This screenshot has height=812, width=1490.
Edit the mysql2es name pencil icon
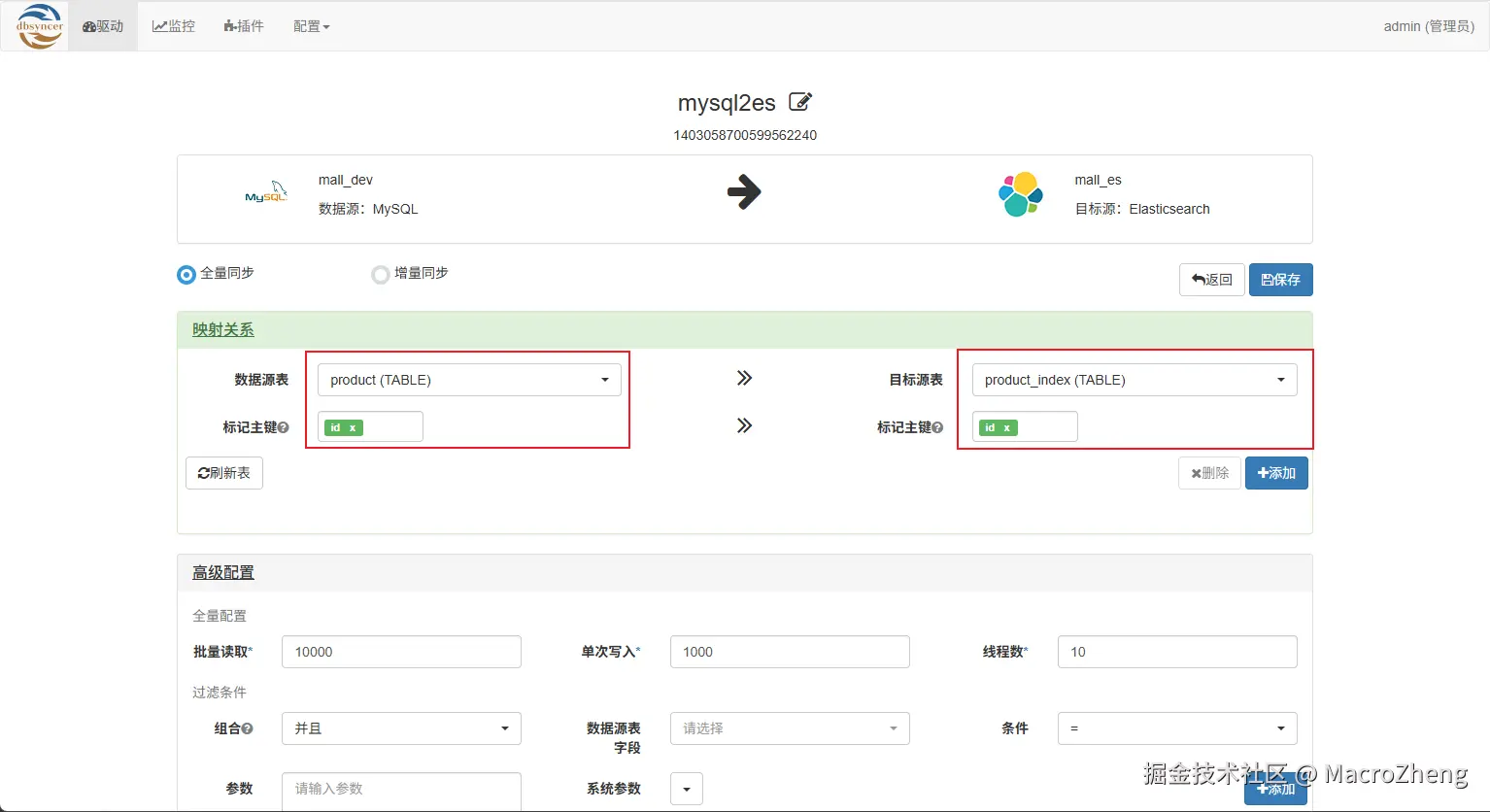(800, 102)
